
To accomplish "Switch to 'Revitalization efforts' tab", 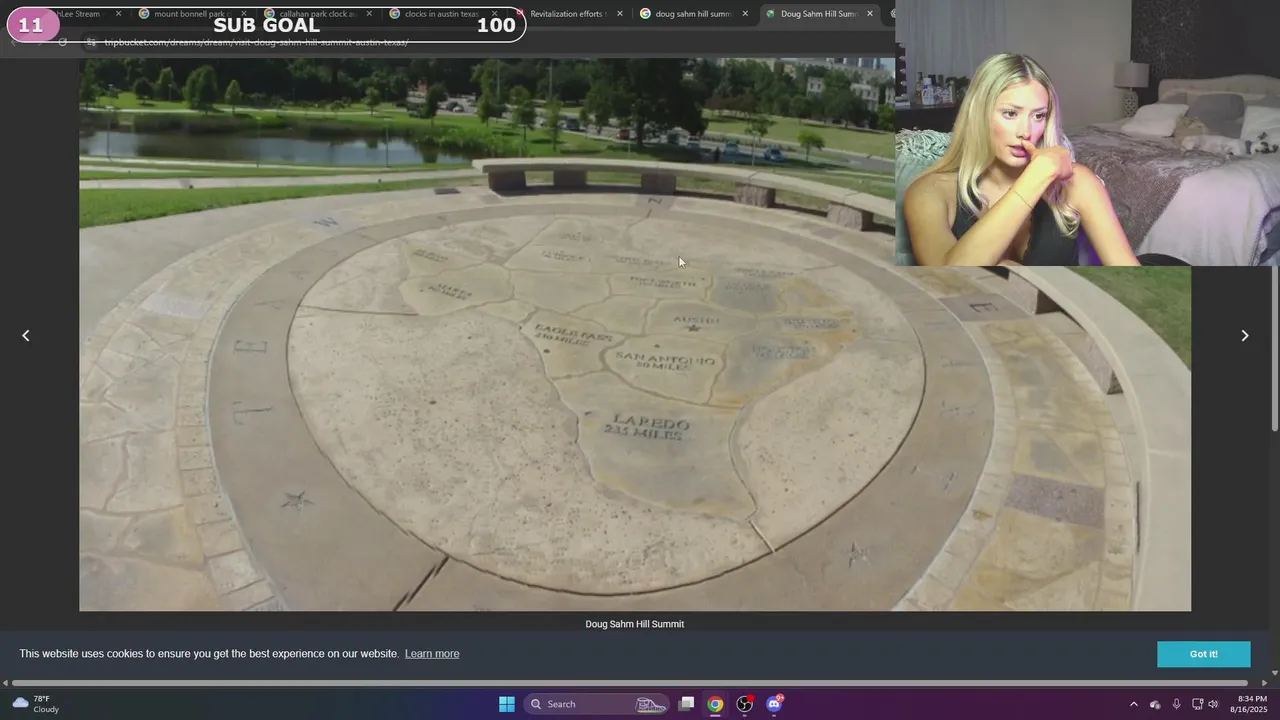I will click(x=565, y=14).
